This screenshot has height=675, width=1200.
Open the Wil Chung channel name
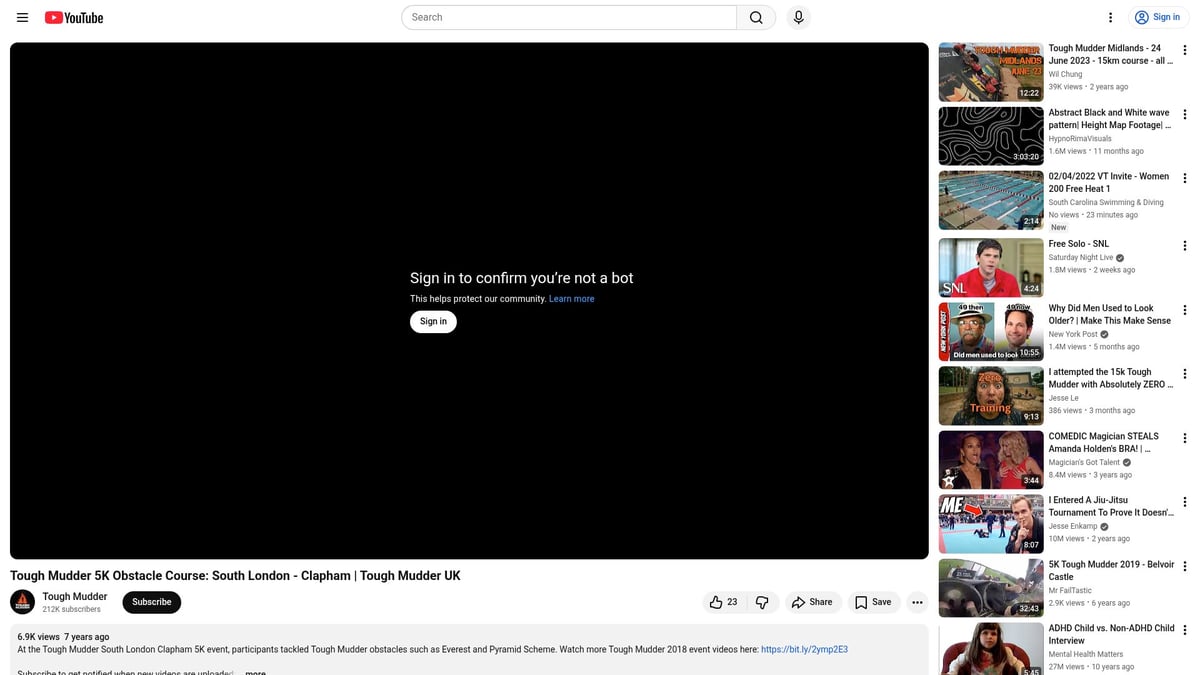tap(1065, 74)
